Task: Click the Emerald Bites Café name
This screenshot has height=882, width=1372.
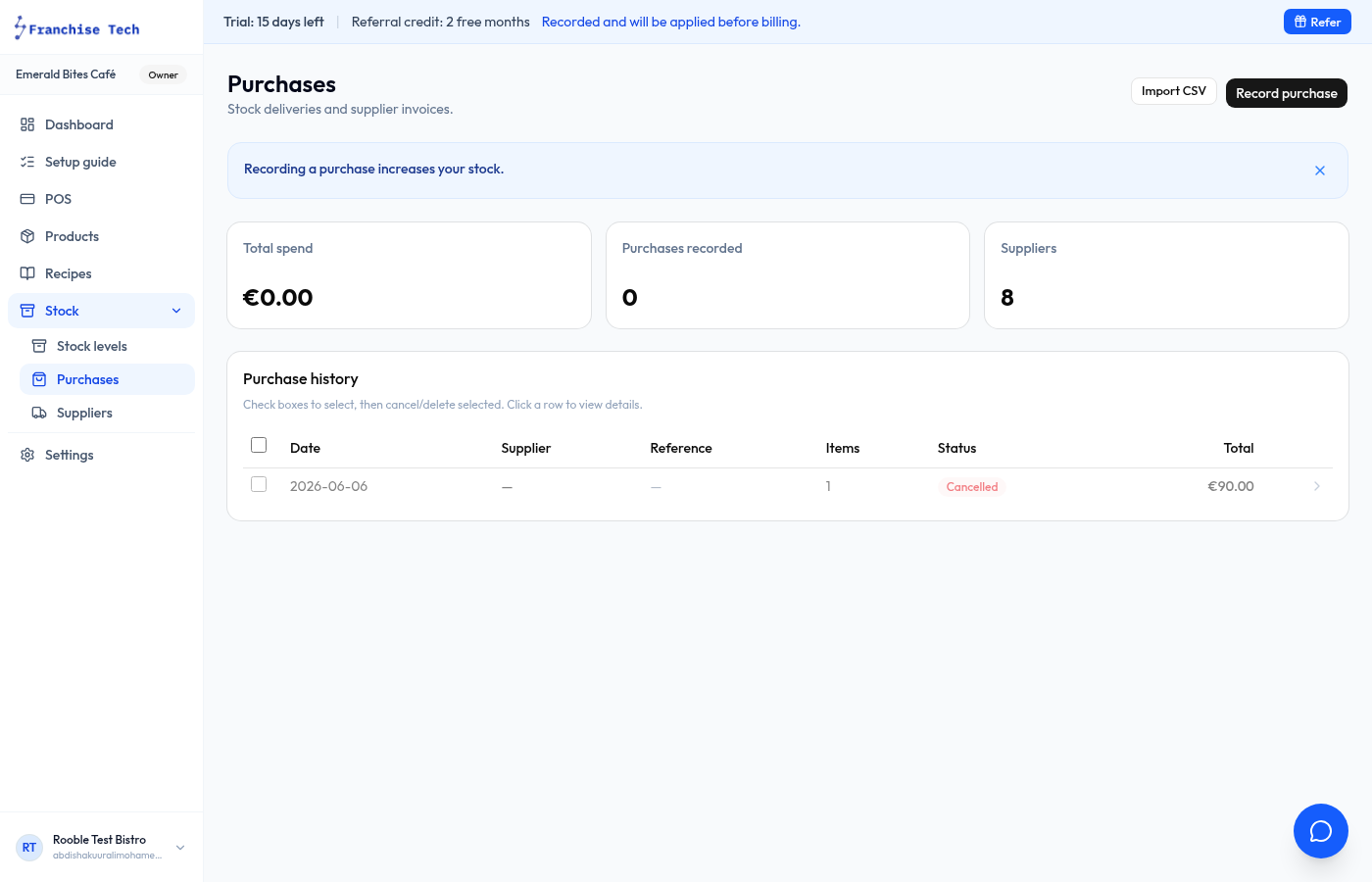Action: [66, 74]
